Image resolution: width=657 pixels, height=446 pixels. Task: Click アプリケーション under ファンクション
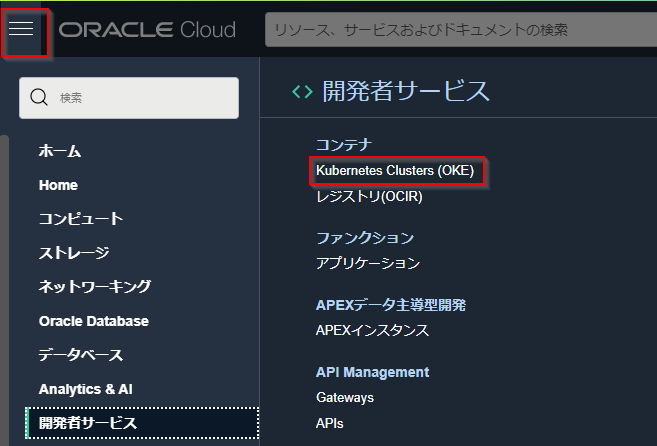coord(368,263)
